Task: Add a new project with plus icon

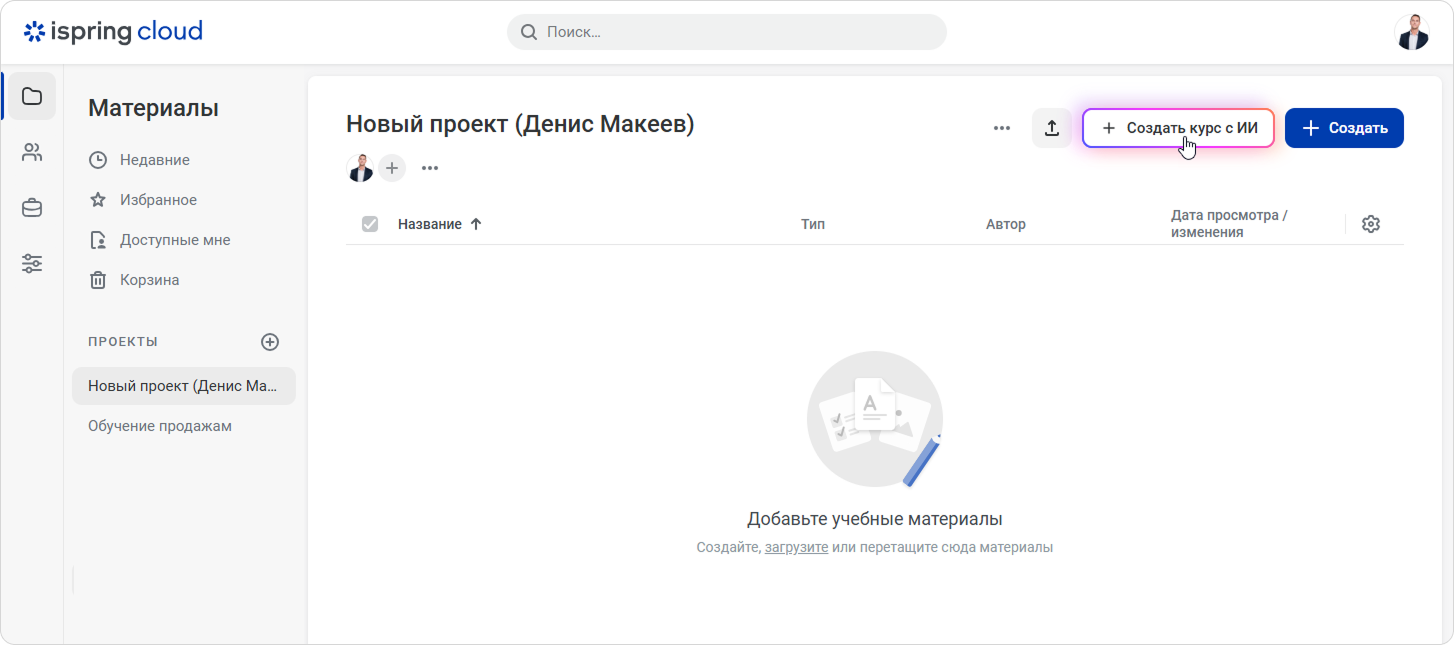Action: click(x=270, y=342)
